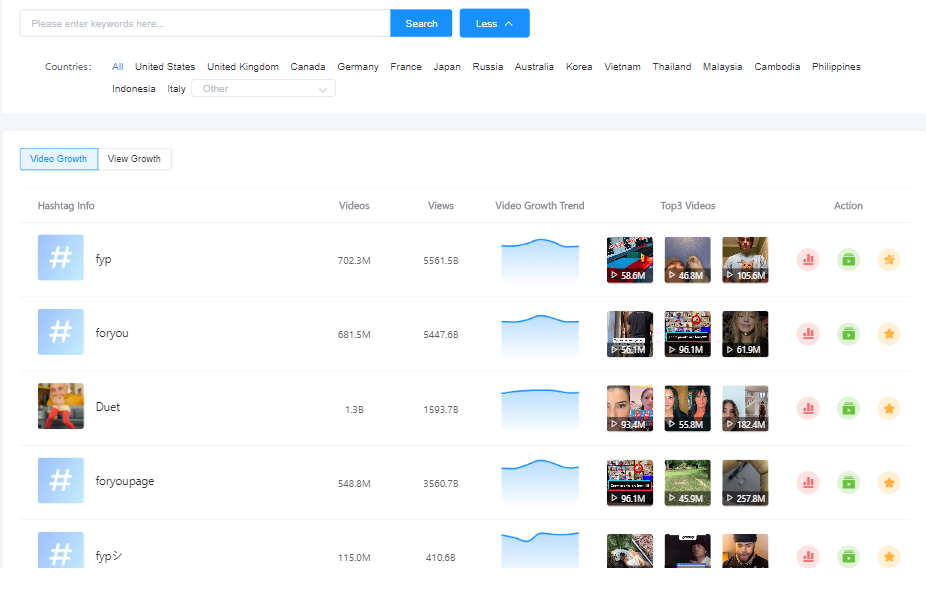Toggle the favorite star for the Duet hashtag
This screenshot has height=597, width=926.
889,408
